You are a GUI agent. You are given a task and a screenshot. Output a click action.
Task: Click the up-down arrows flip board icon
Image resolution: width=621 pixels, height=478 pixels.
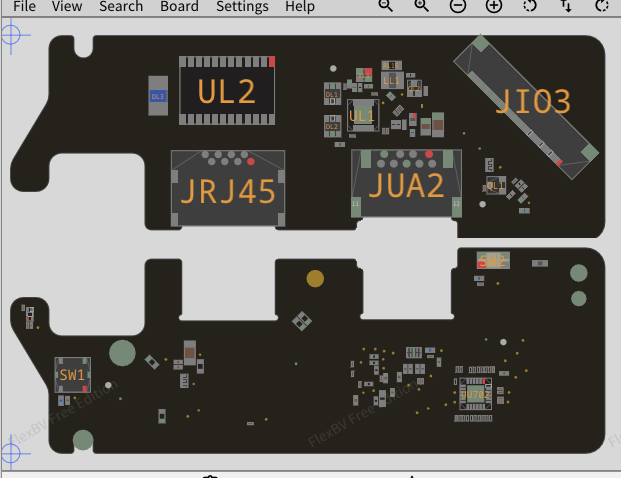pos(566,6)
